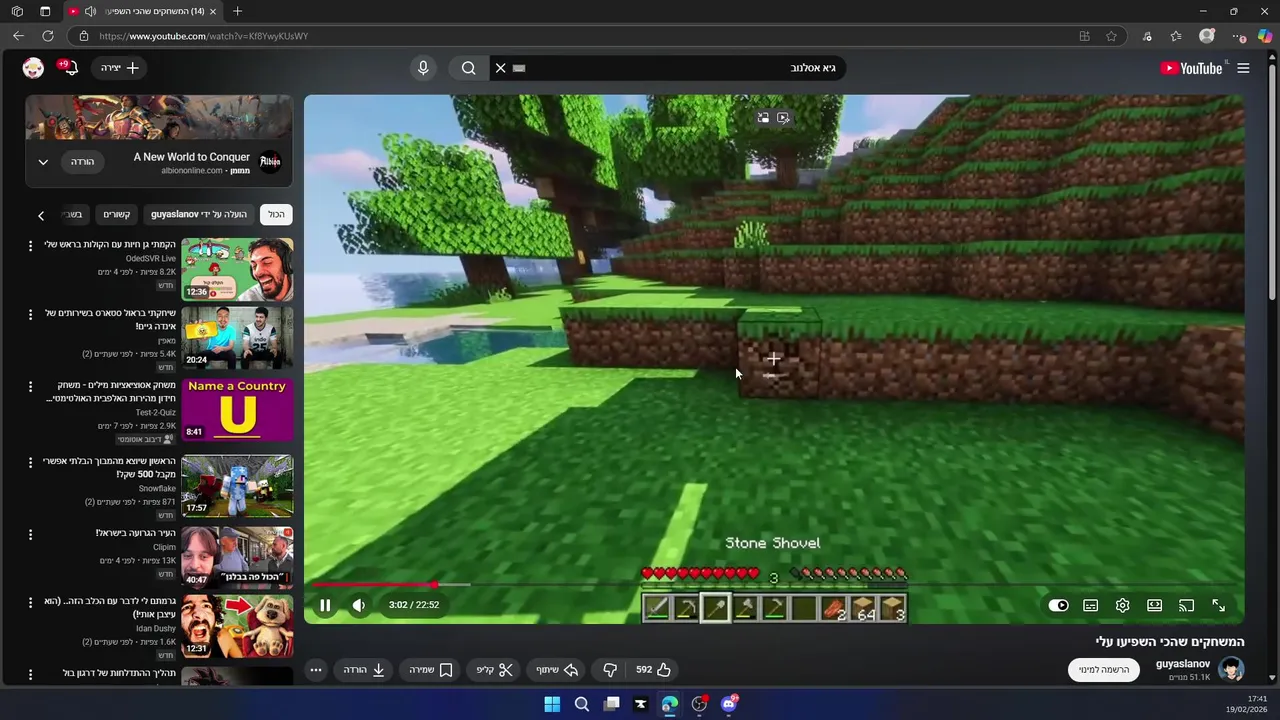
Task: Turn on subtitles with captions icon
Action: tap(1090, 605)
